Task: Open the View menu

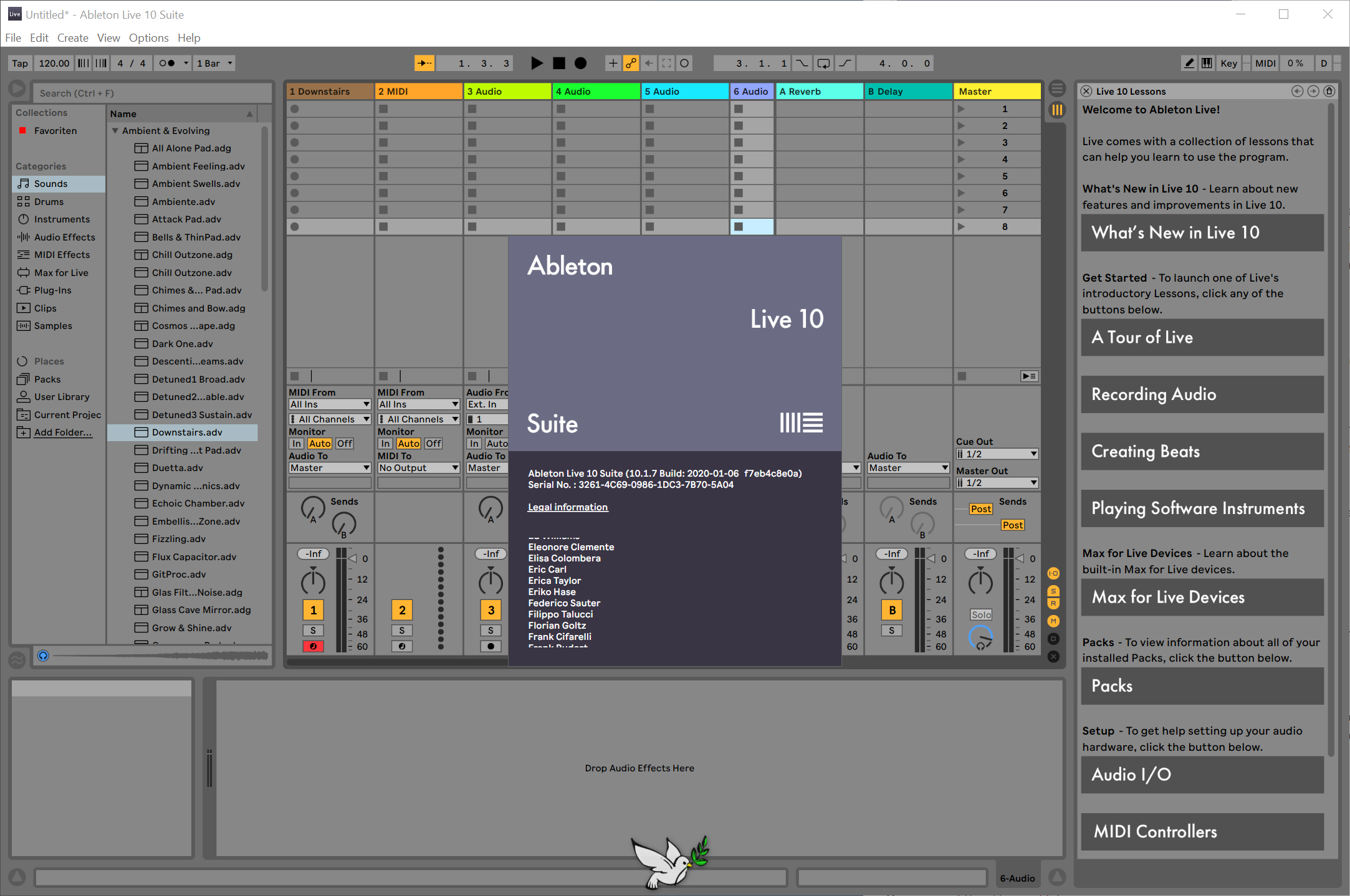Action: tap(108, 37)
